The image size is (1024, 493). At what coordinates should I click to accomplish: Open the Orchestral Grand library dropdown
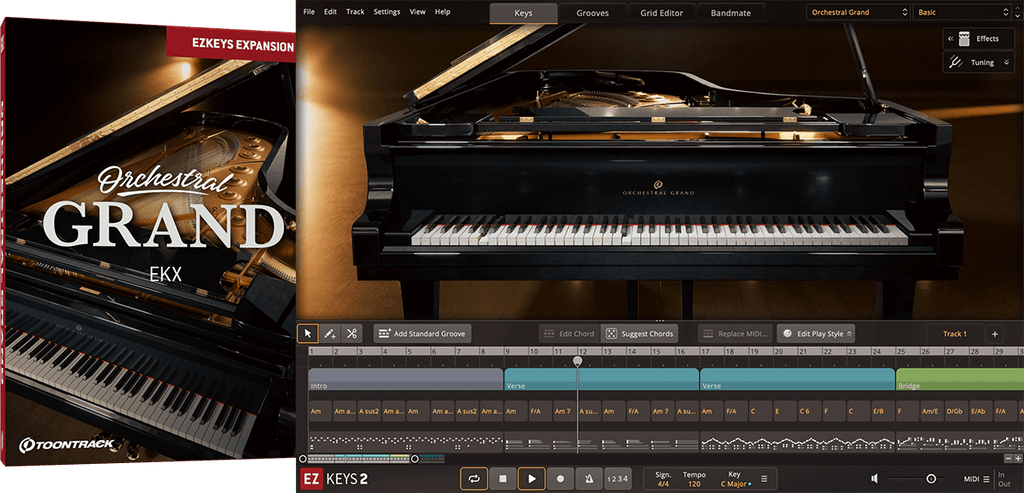point(858,12)
